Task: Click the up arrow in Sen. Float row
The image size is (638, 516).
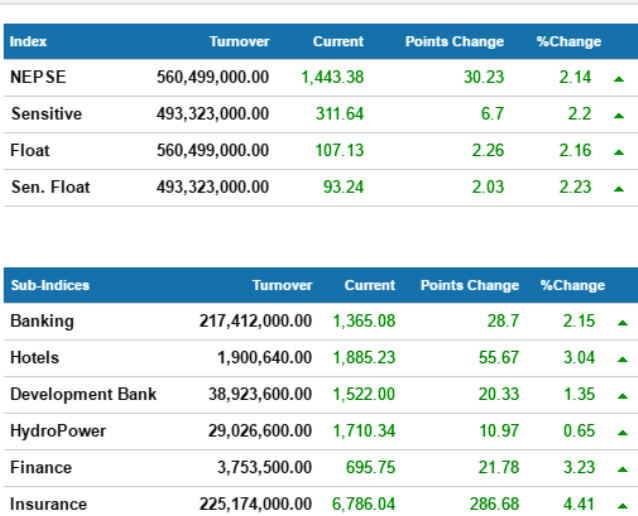Action: 618,189
